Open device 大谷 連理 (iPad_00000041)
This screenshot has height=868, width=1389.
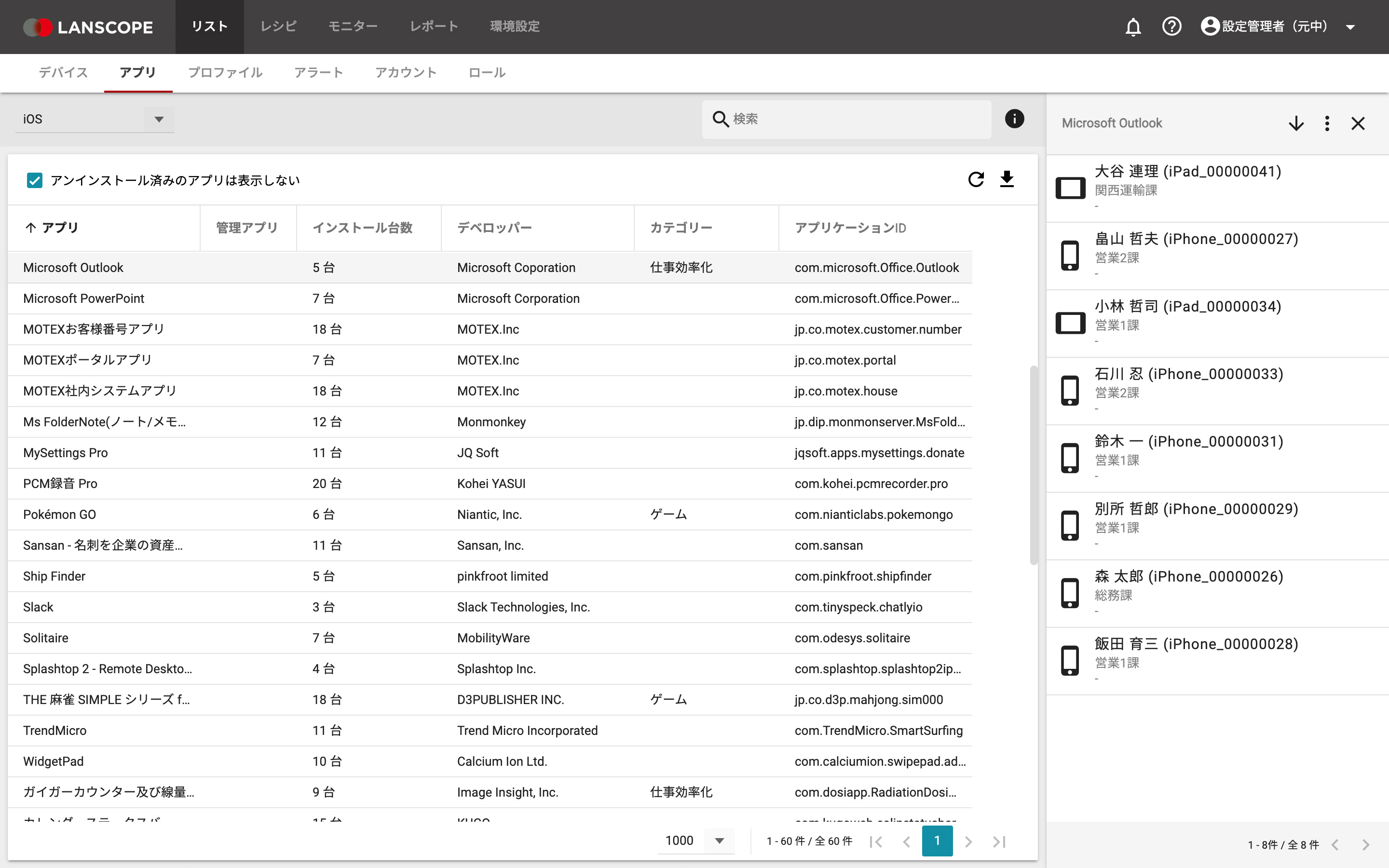click(1217, 188)
